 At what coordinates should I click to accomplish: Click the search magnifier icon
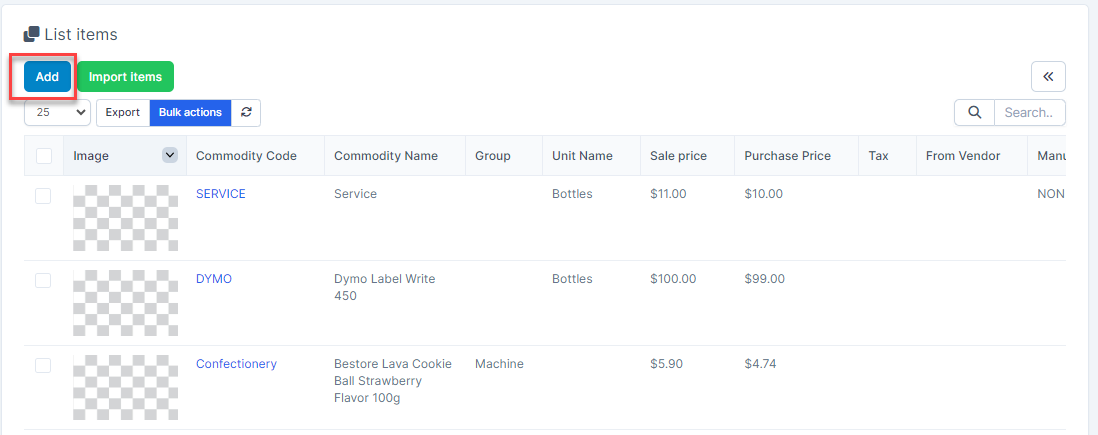[974, 113]
